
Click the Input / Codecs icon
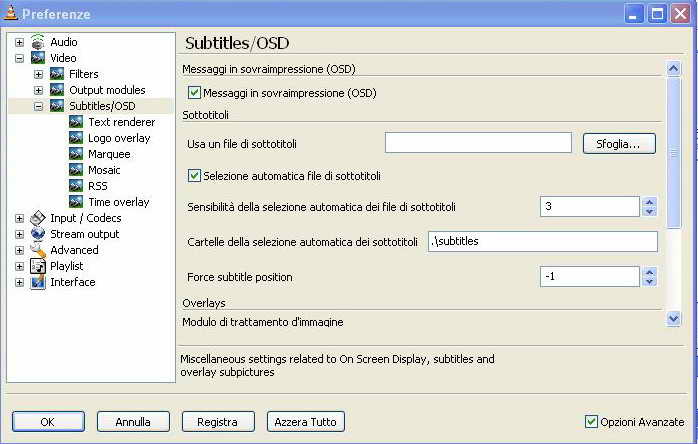tap(38, 218)
